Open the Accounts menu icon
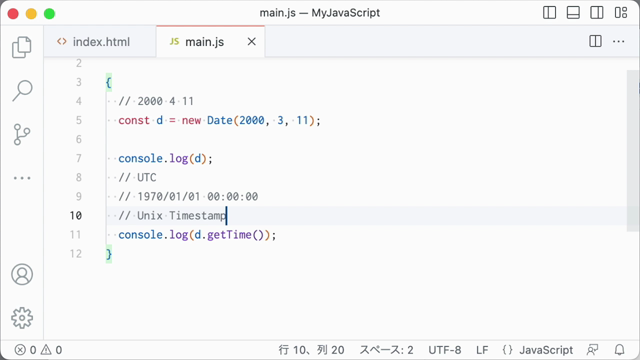This screenshot has width=640, height=360. [x=22, y=274]
